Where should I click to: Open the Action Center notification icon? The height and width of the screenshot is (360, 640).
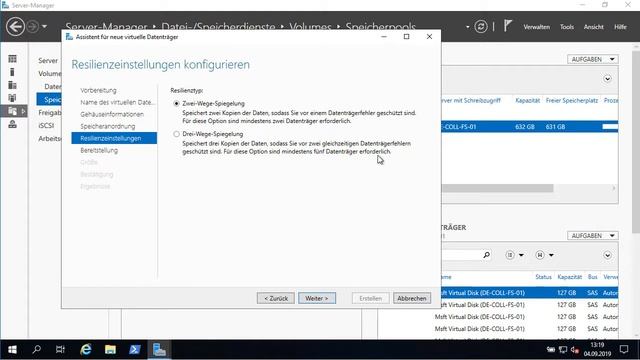624,350
